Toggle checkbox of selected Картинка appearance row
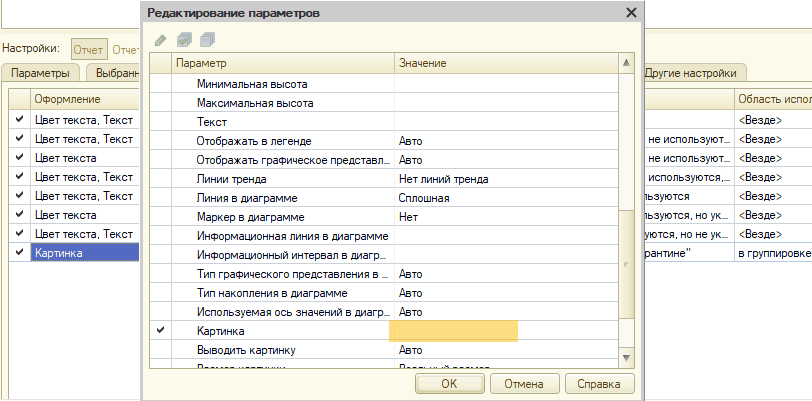Screen dimensions: 812x401 click(20, 252)
